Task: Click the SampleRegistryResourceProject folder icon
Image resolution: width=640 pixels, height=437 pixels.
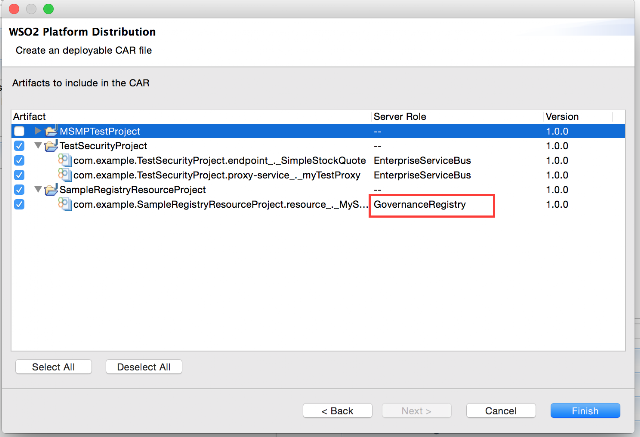Action: (x=51, y=190)
